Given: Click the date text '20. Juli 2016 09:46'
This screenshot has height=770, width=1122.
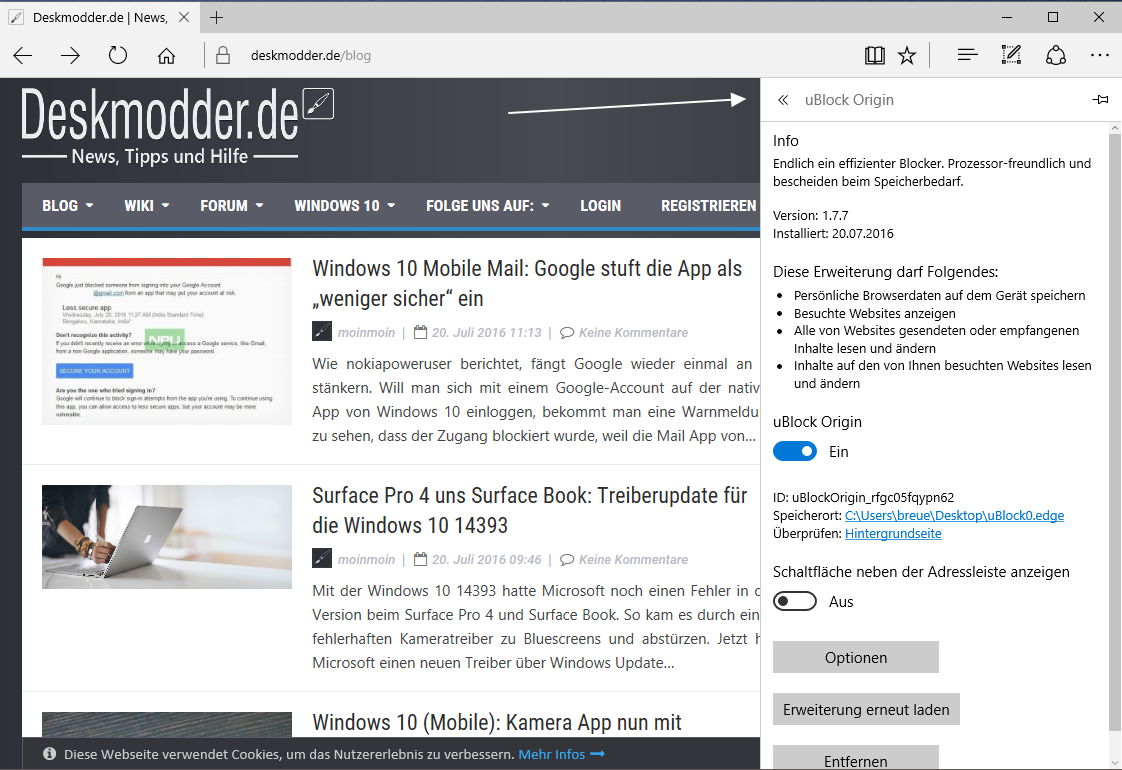Looking at the screenshot, I should [487, 560].
